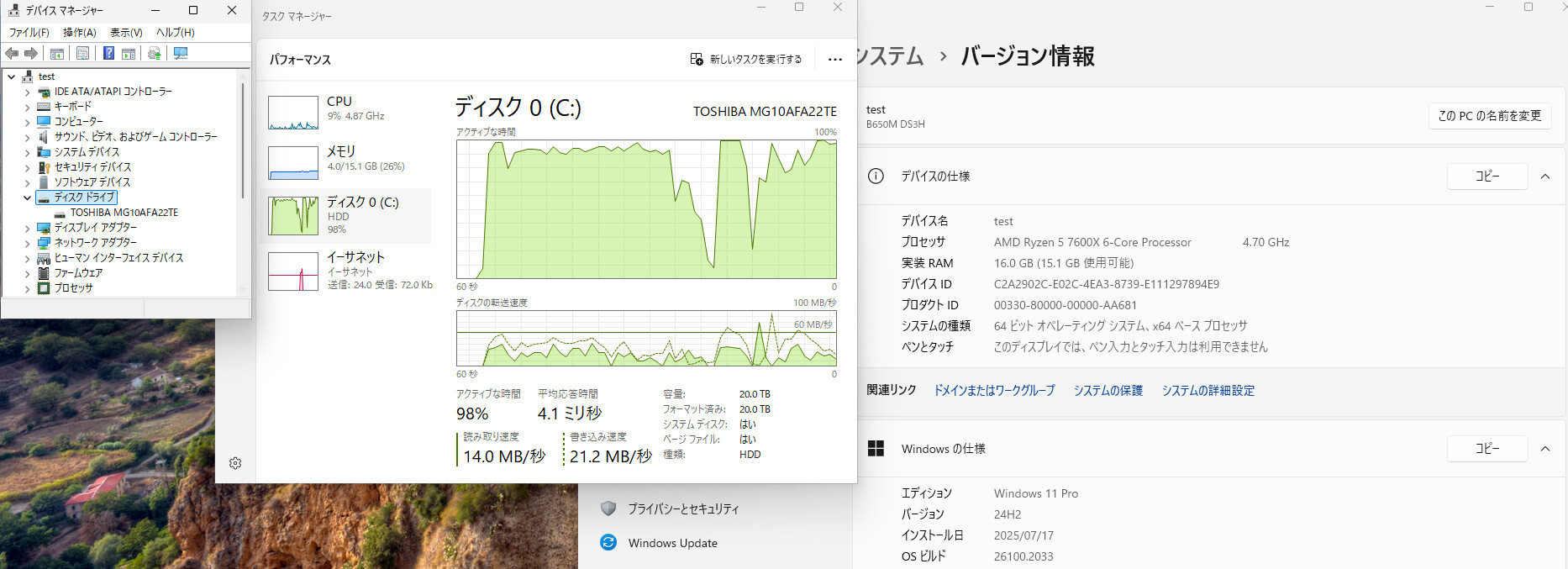
Task: Copy device specifications with コピー button
Action: [x=1487, y=176]
